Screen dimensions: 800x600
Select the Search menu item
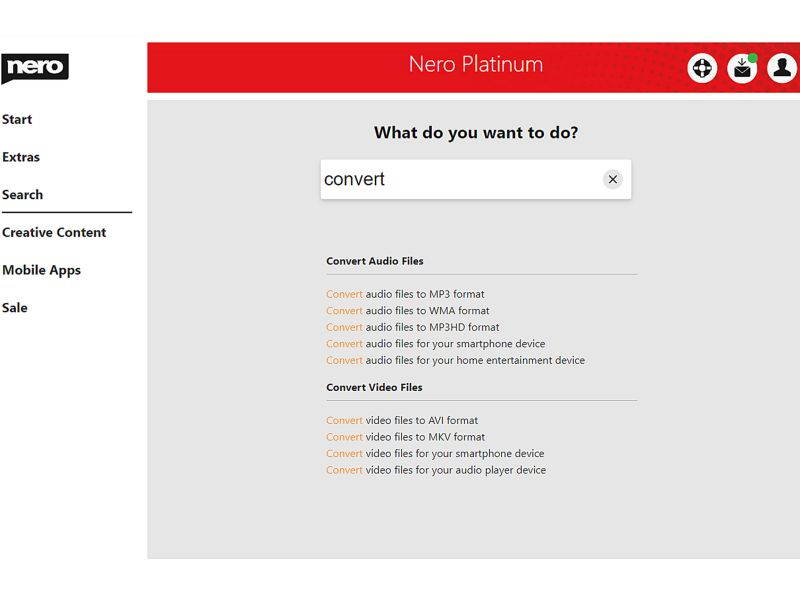[x=22, y=194]
